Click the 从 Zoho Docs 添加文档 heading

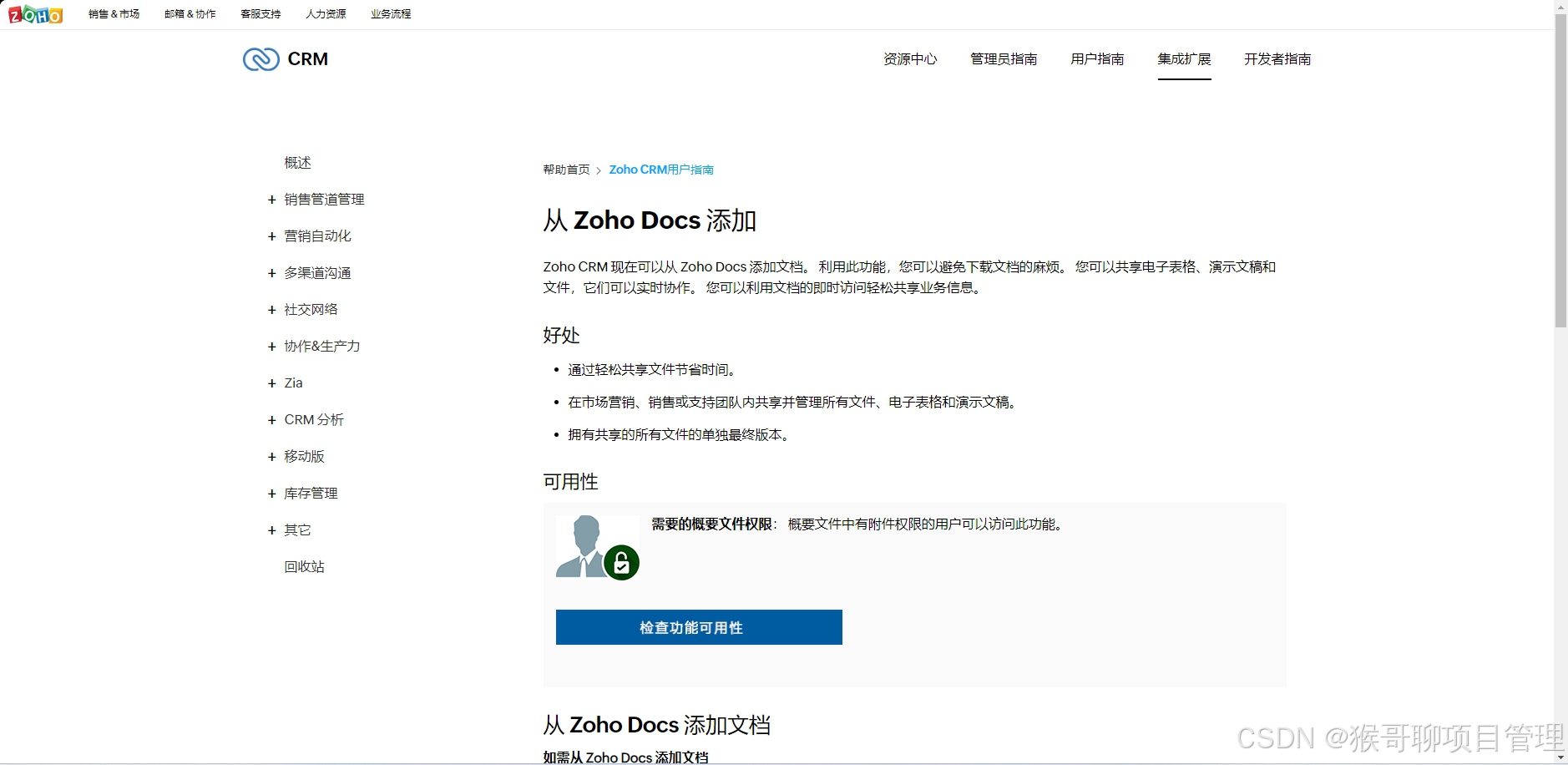coord(656,725)
